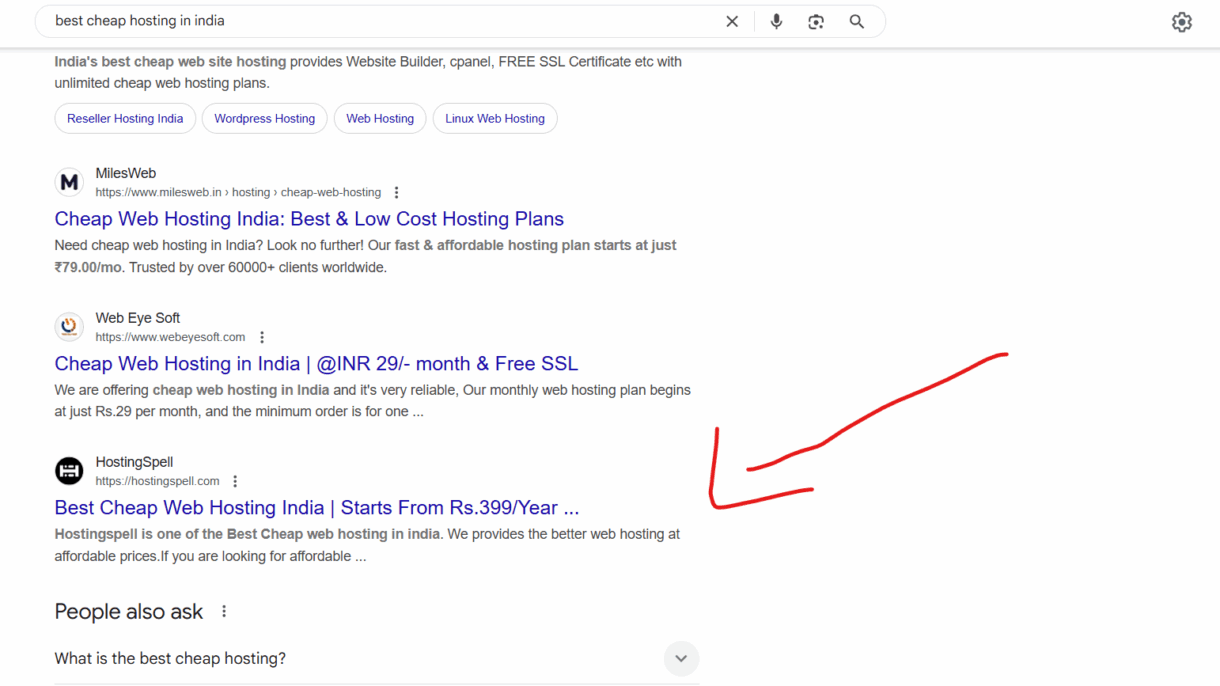Click the https://hostingspell.com URL text

pos(157,481)
